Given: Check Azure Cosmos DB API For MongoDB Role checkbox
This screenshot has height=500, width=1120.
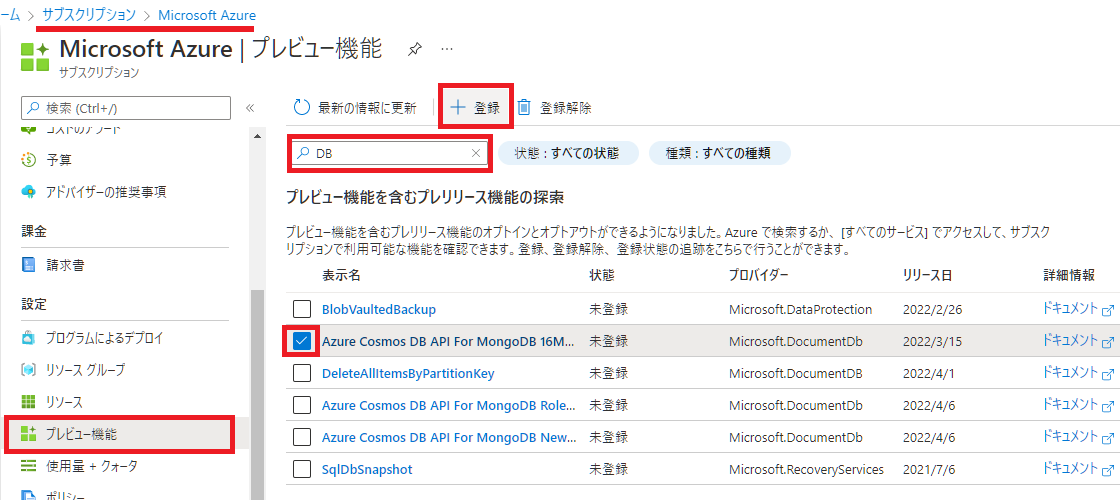Looking at the screenshot, I should (302, 406).
